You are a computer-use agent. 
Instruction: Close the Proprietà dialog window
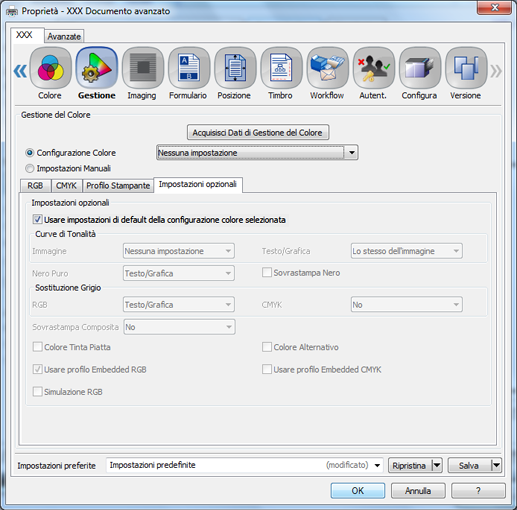click(495, 8)
